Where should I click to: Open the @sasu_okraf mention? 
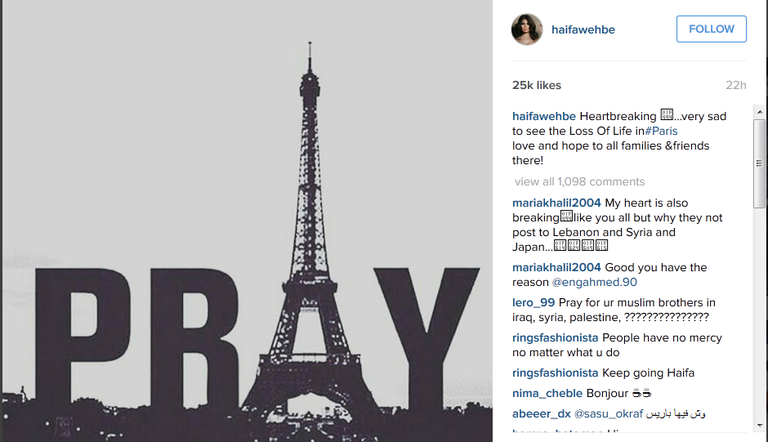click(x=608, y=414)
